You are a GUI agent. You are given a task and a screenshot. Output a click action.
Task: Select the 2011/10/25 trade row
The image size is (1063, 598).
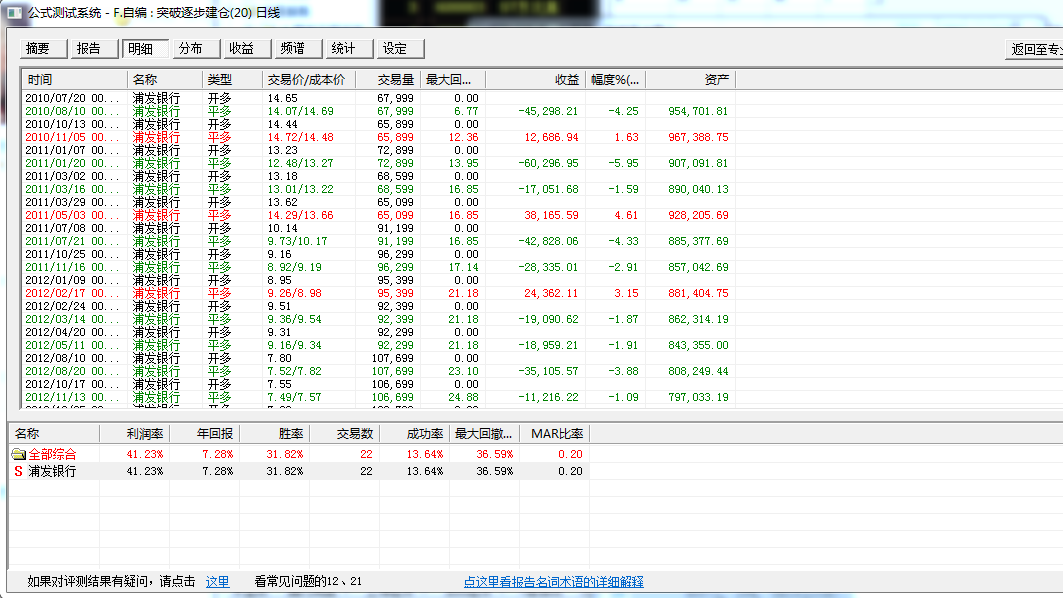coord(378,254)
